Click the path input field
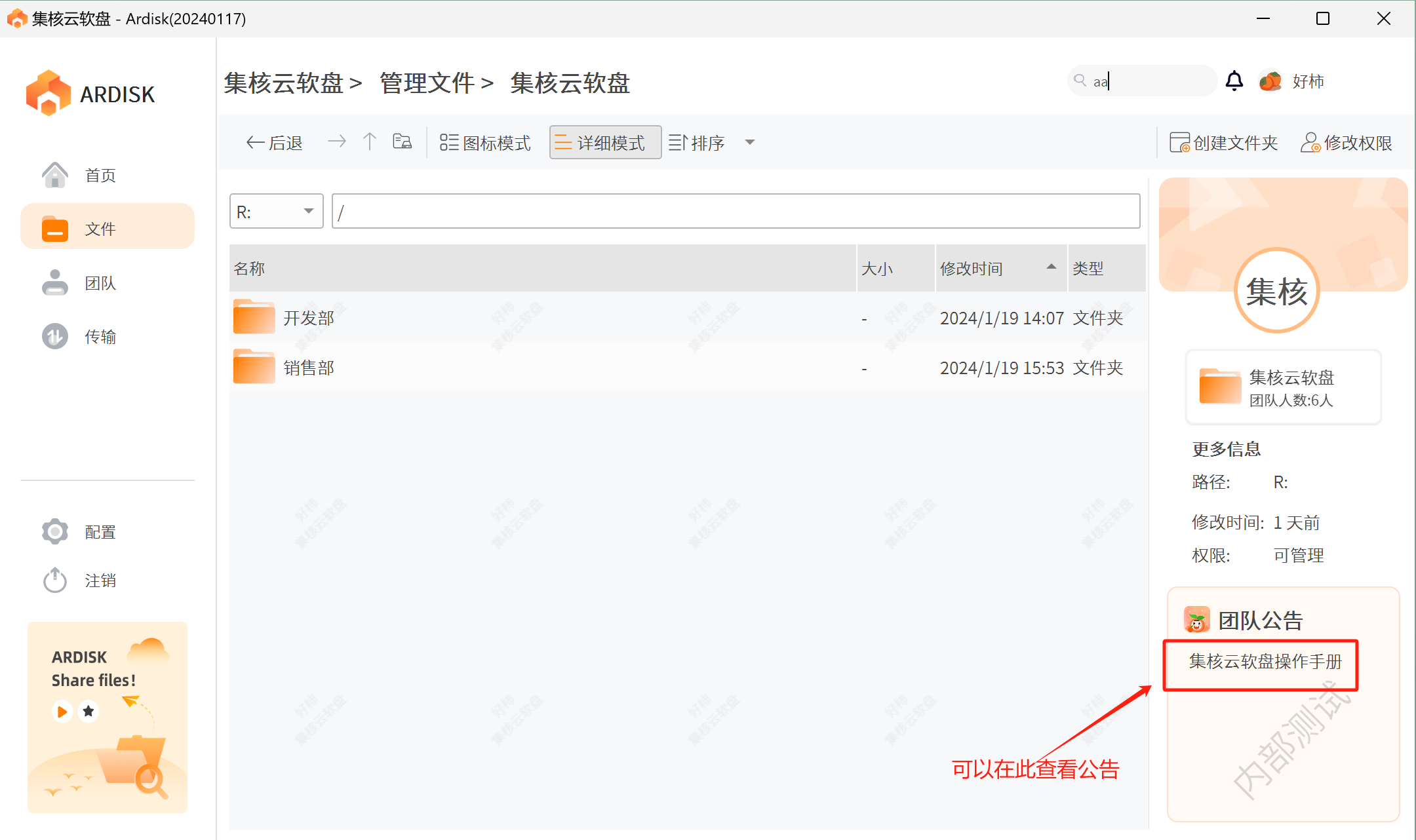The height and width of the screenshot is (840, 1416). coord(736,212)
